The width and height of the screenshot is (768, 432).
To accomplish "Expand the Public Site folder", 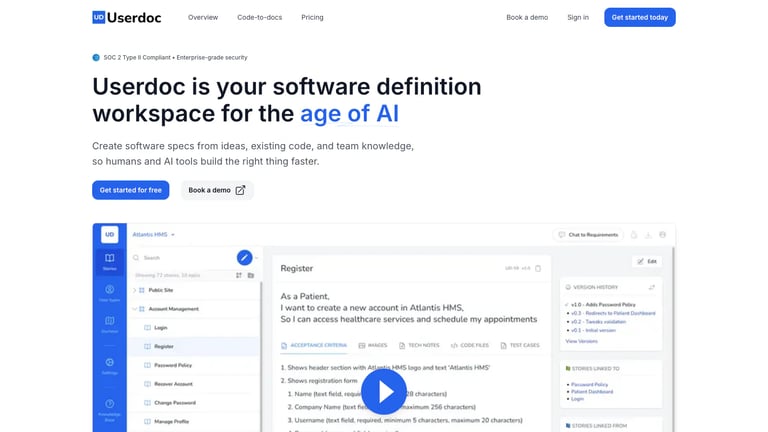I will click(135, 290).
